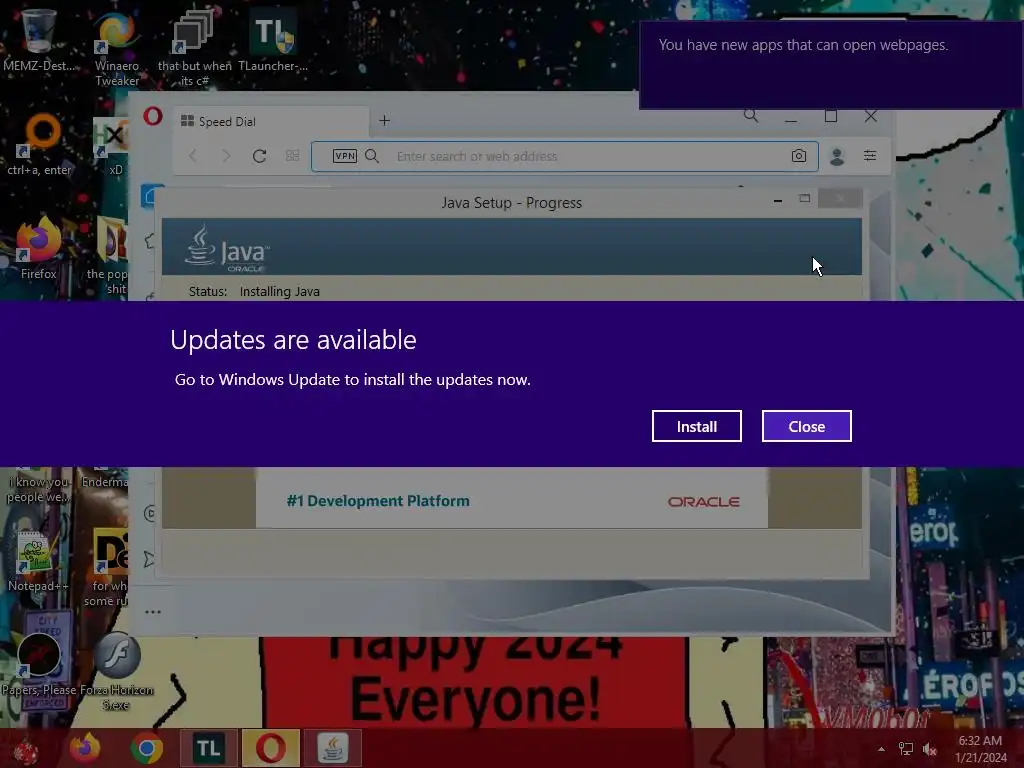Open the Notepad++ desktop shortcut
Viewport: 1024px width, 768px height.
pos(38,562)
